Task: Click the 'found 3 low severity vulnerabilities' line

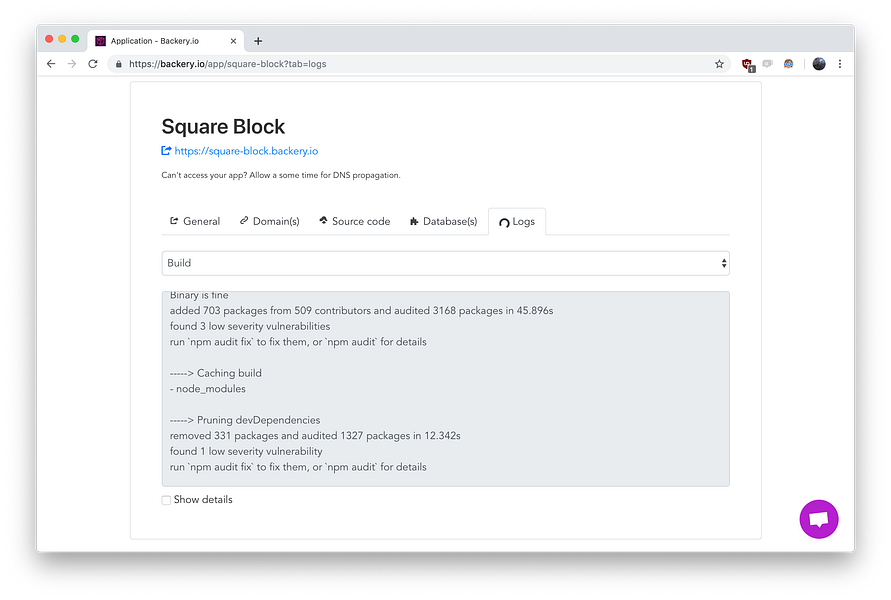Action: 250,326
